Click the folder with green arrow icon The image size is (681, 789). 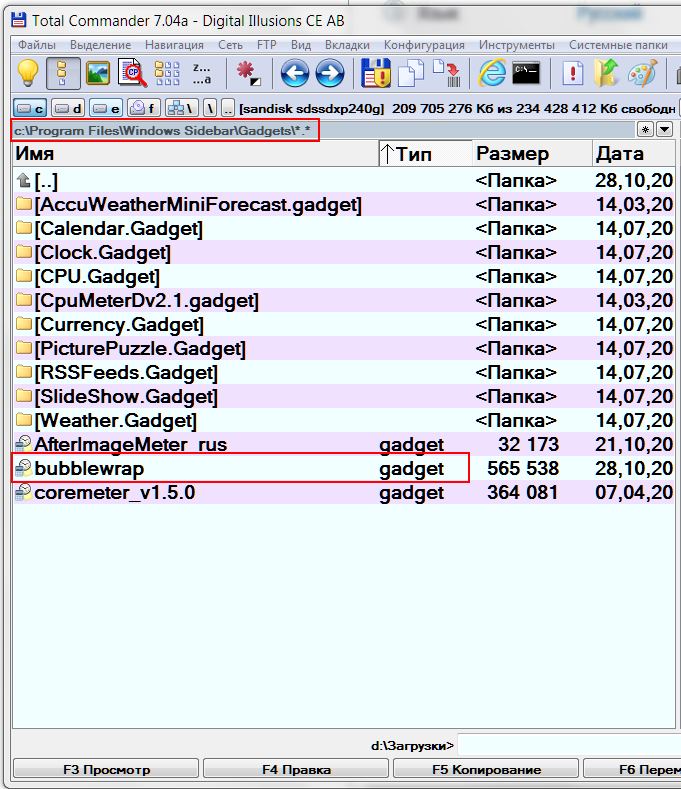(x=607, y=73)
